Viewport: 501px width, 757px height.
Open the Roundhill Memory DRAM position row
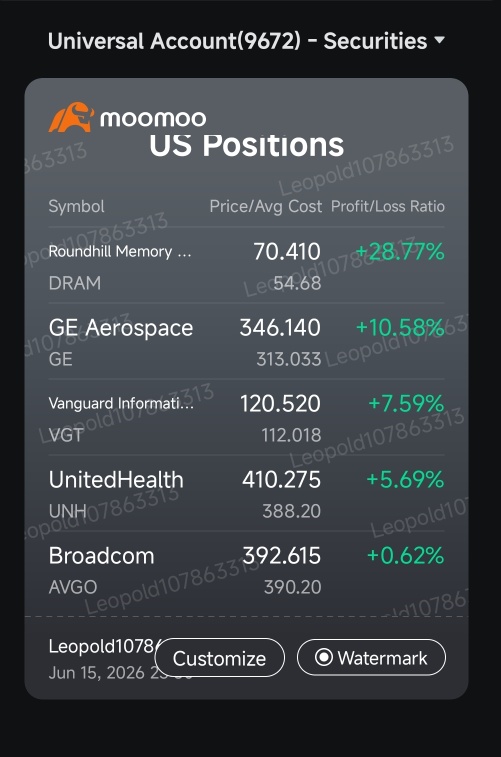click(246, 266)
